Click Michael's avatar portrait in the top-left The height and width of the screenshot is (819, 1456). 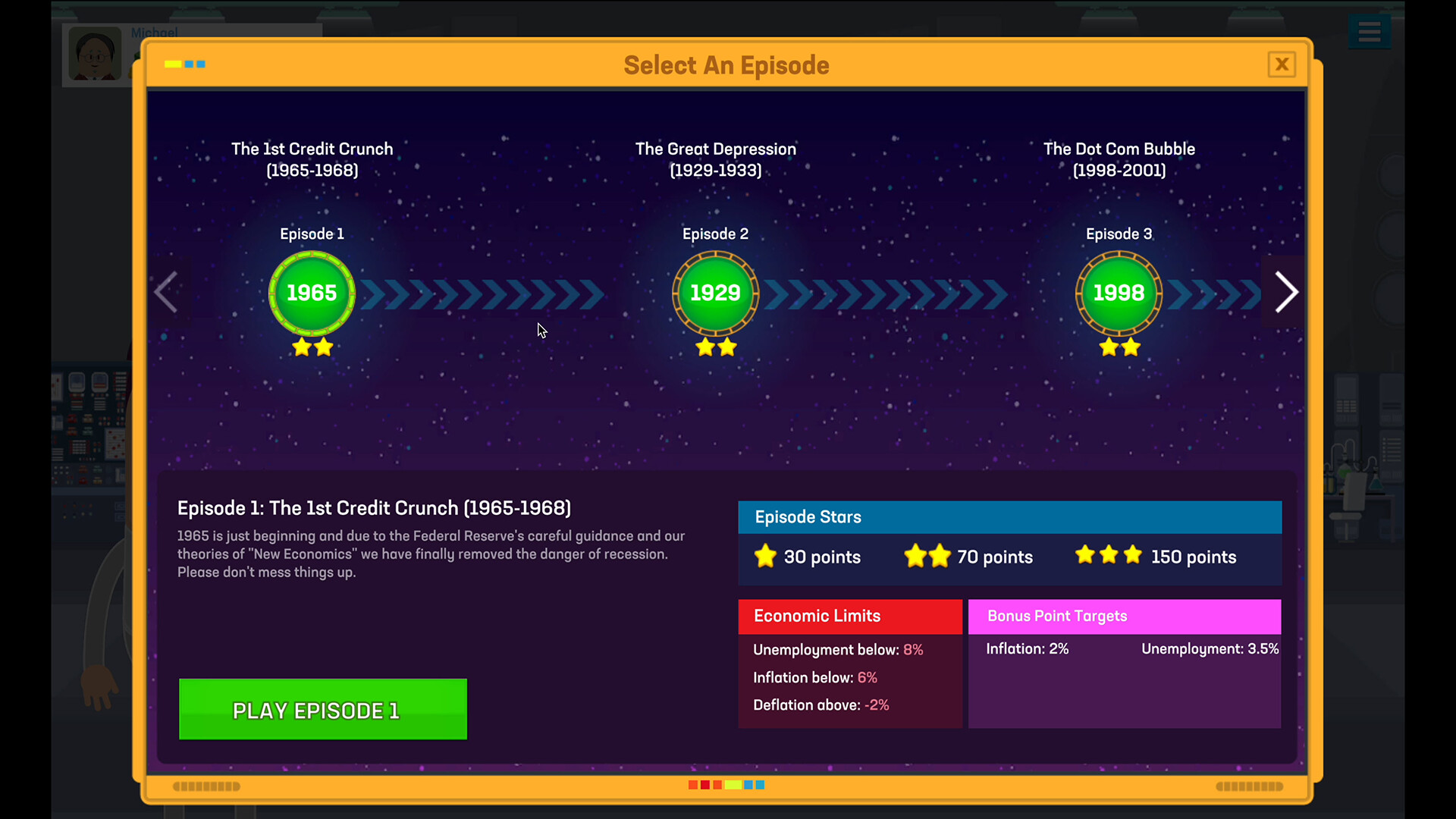94,53
